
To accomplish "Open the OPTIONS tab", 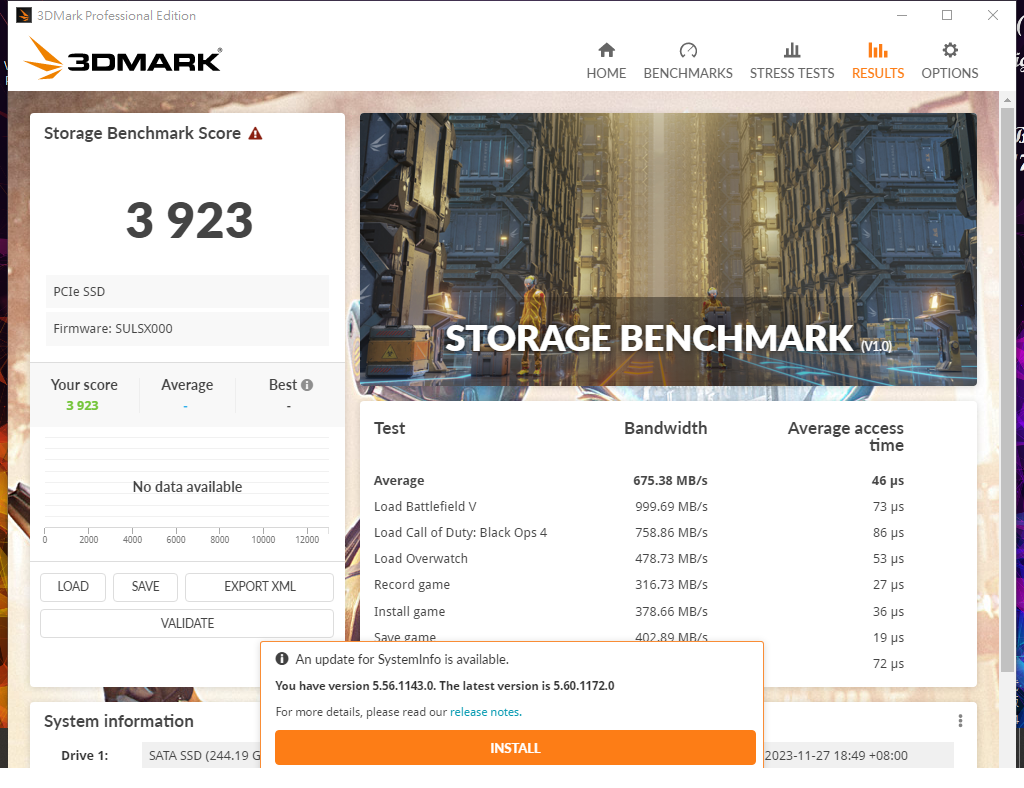I will pos(950,61).
